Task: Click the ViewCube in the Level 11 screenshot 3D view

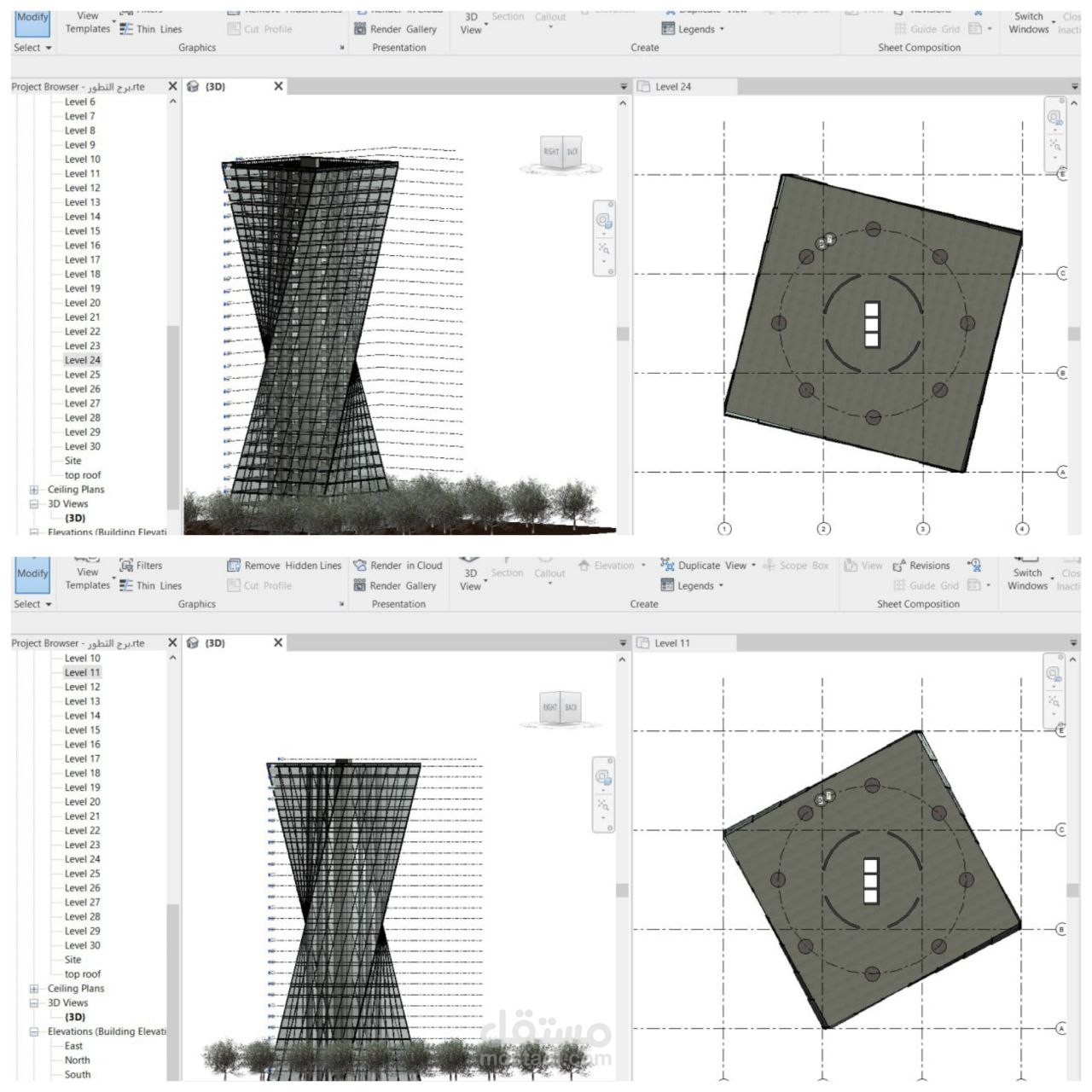Action: (561, 708)
